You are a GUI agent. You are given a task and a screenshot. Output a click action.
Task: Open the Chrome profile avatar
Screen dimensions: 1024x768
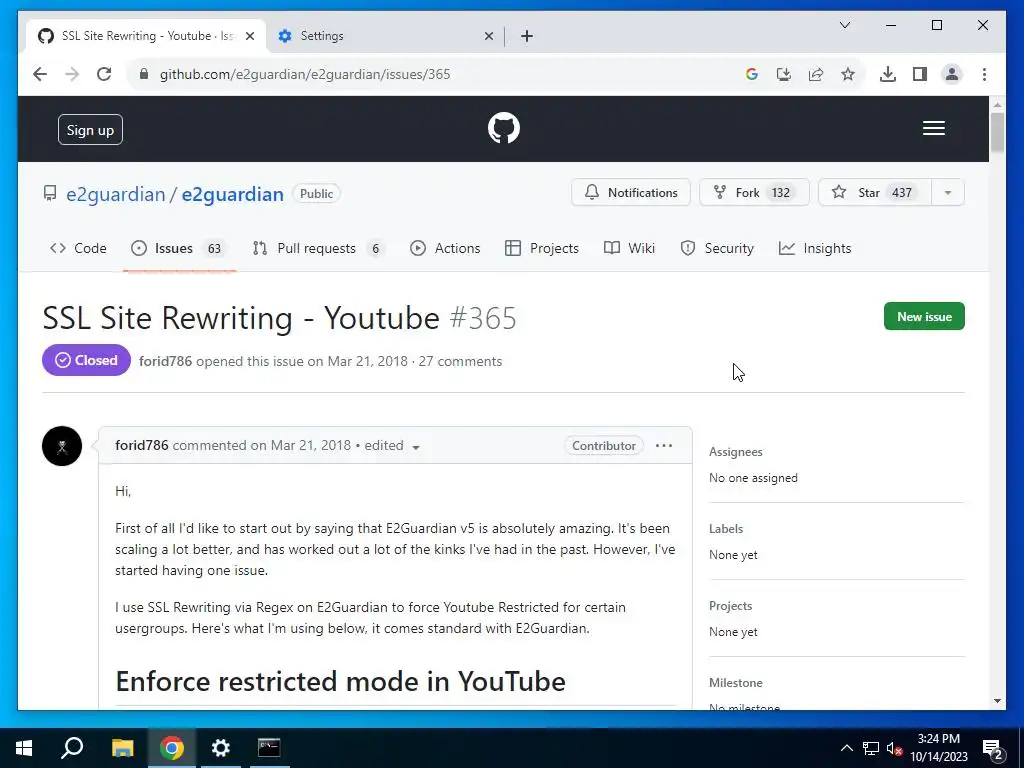(x=952, y=74)
